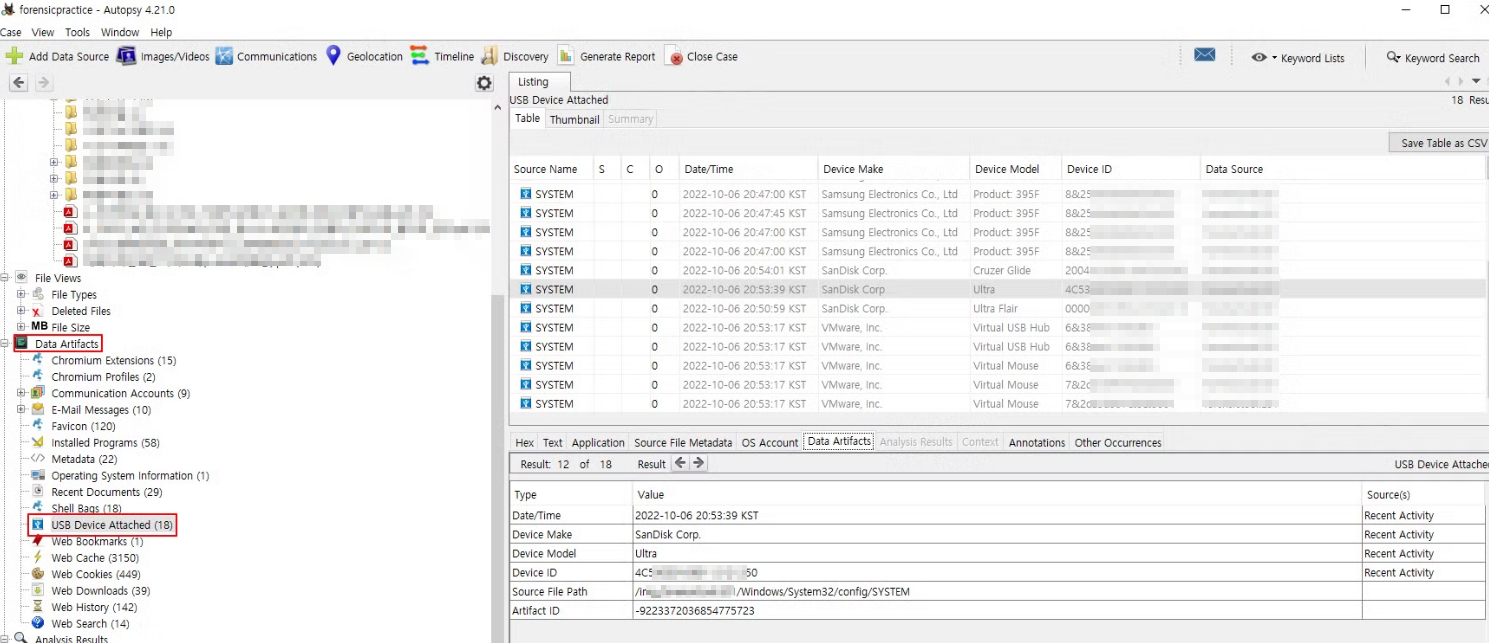Open the Tools menu
This screenshot has width=1489, height=643.
(x=78, y=33)
